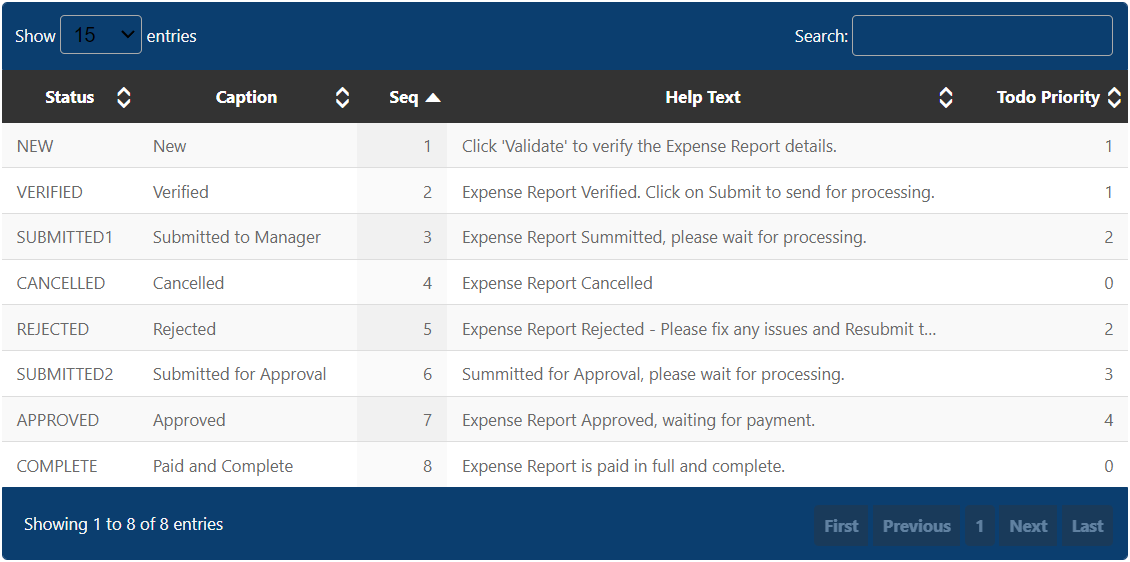
Task: Go to the First page
Action: 842,526
